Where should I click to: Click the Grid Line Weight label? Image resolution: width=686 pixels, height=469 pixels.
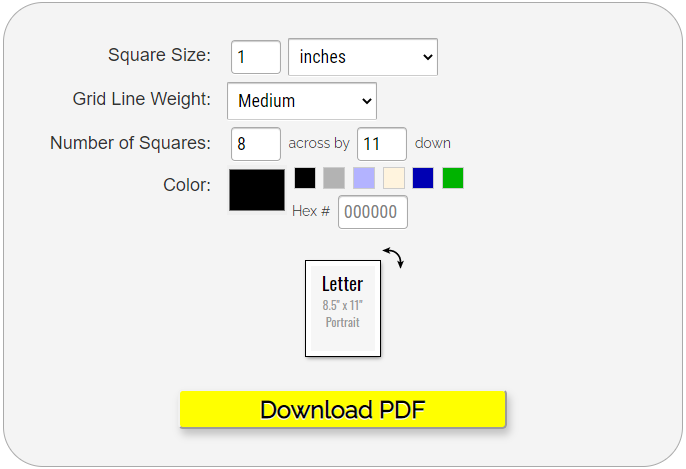[142, 99]
